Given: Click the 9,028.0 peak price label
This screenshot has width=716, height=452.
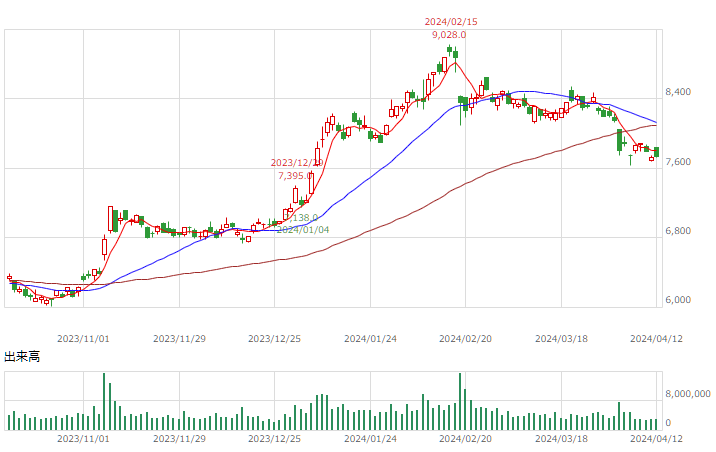Looking at the screenshot, I should (x=449, y=35).
